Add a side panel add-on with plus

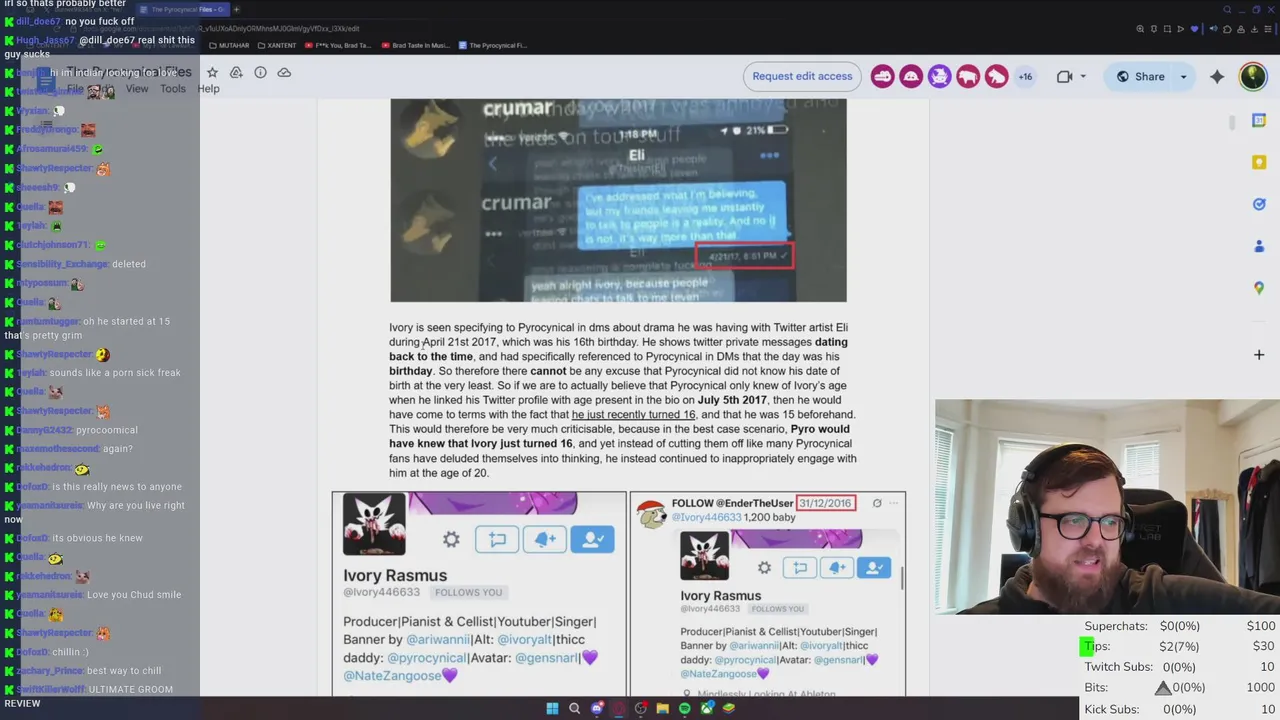[x=1259, y=354]
